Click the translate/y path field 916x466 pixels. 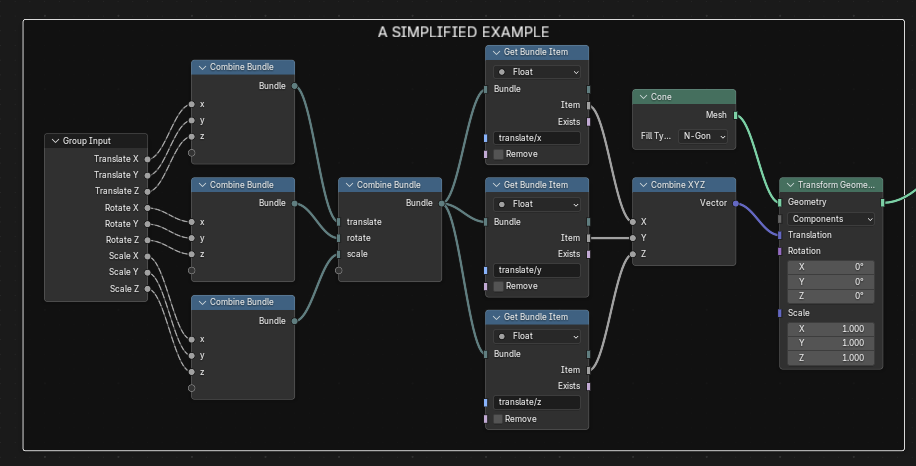click(x=537, y=270)
